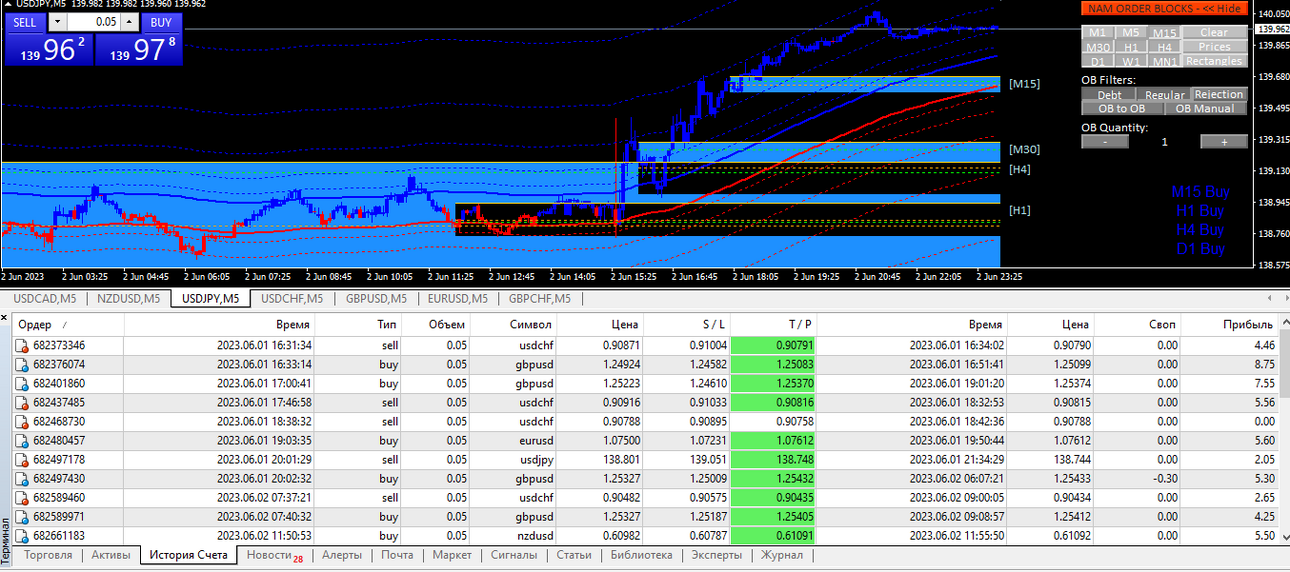
Task: Sort history by the Ордер column header
Action: pyautogui.click(x=68, y=325)
